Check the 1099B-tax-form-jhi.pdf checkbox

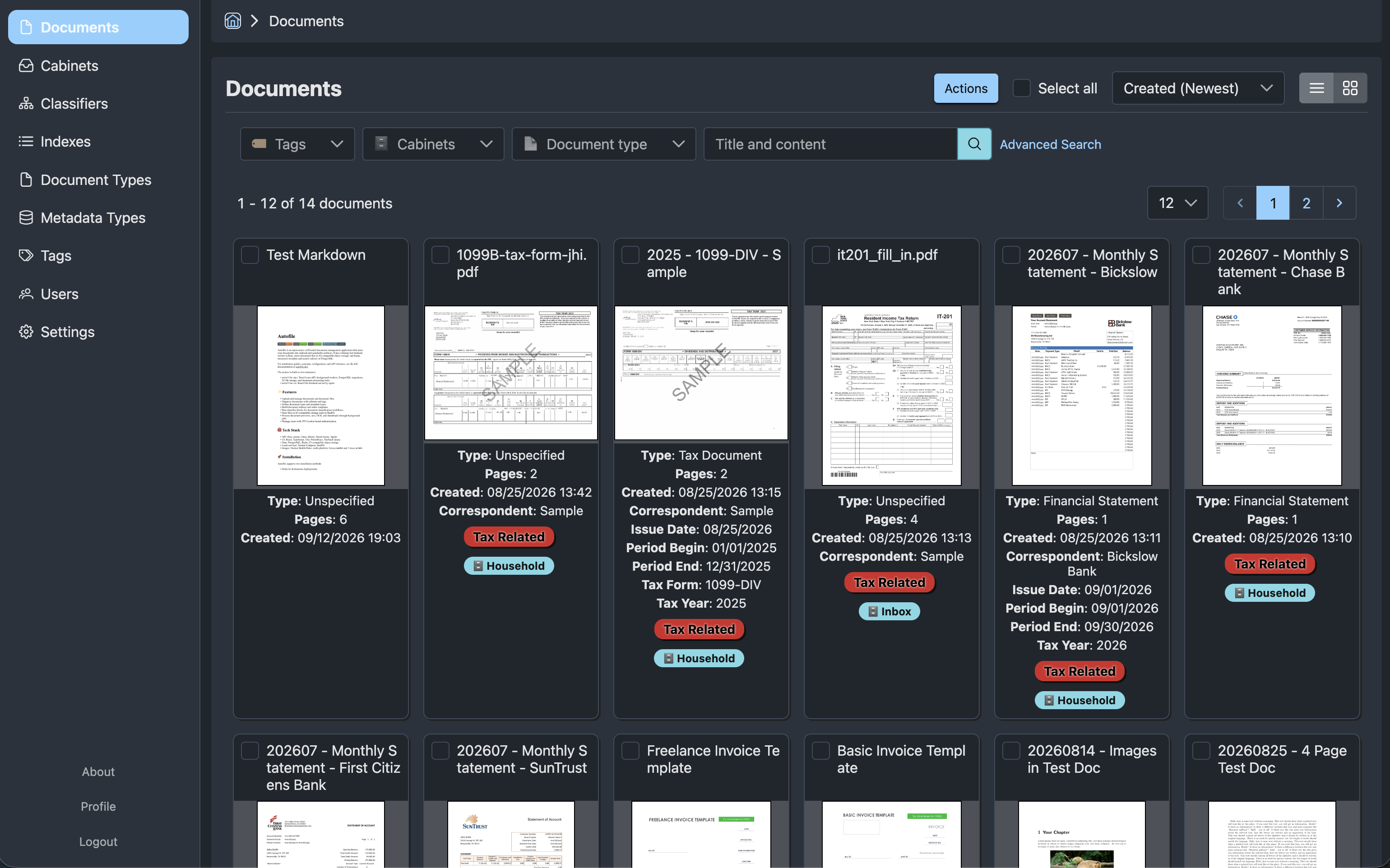pos(440,255)
